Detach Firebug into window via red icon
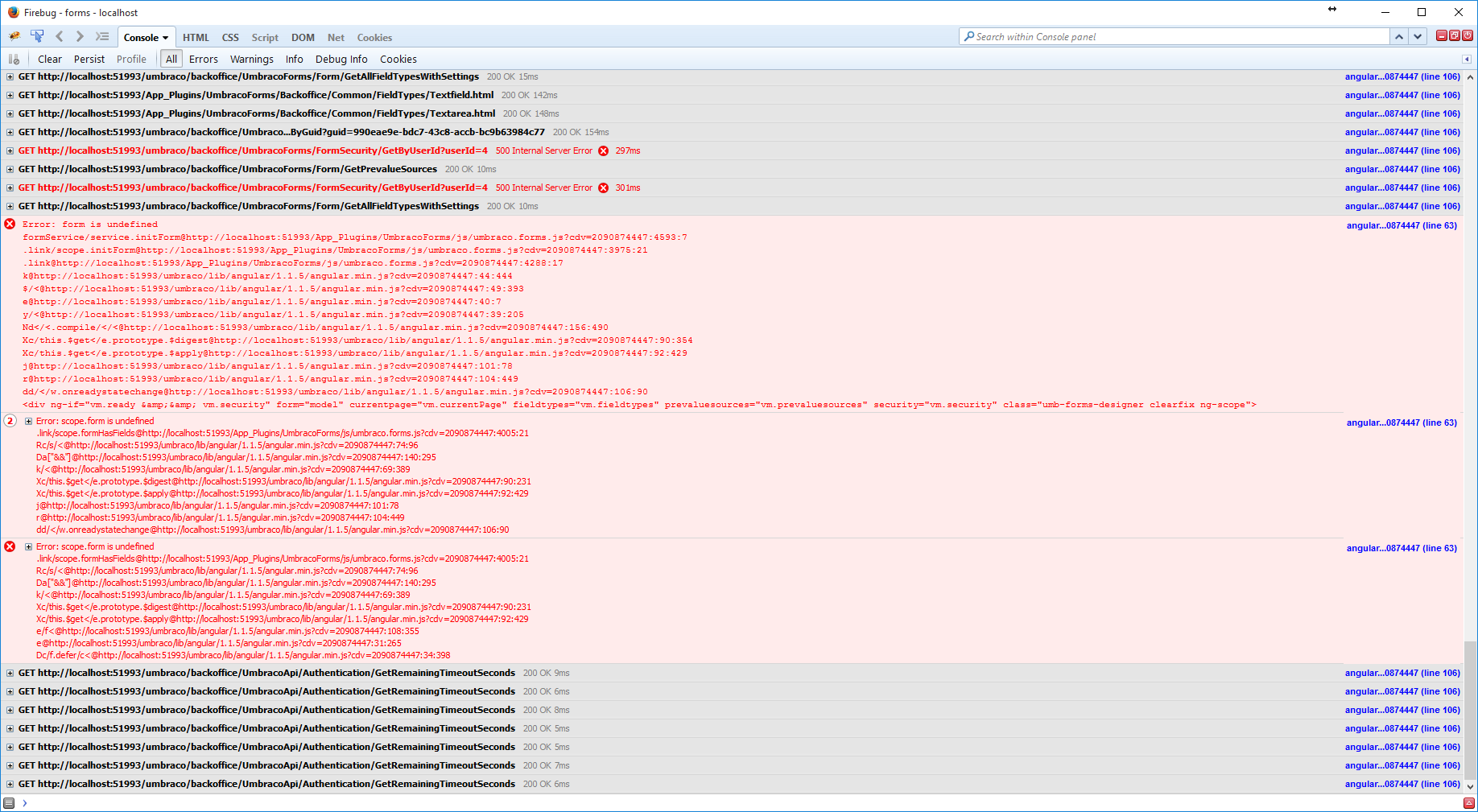Viewport: 1478px width, 812px height. click(x=1455, y=35)
